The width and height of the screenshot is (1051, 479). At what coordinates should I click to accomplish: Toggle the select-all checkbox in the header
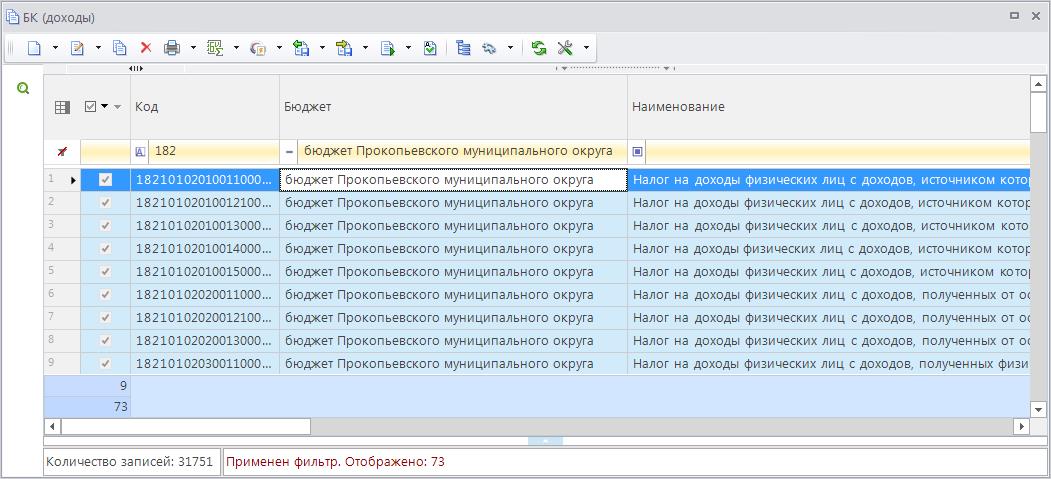[x=91, y=107]
